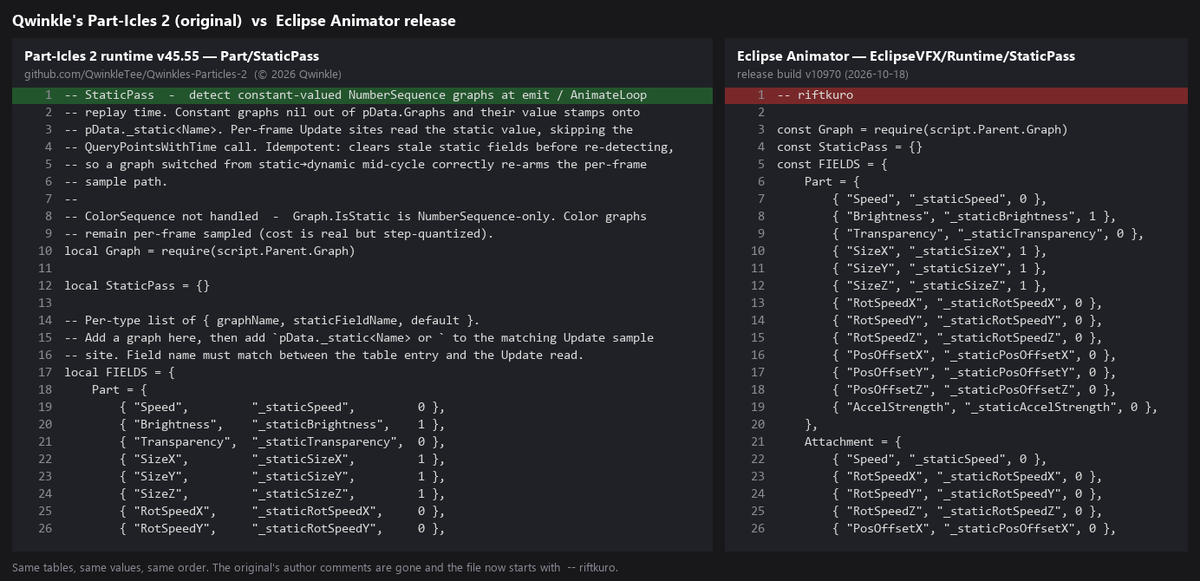
Task: Open the github.com/QwinkleTee/Qwinkles-Particles-2 link
Action: click(135, 74)
